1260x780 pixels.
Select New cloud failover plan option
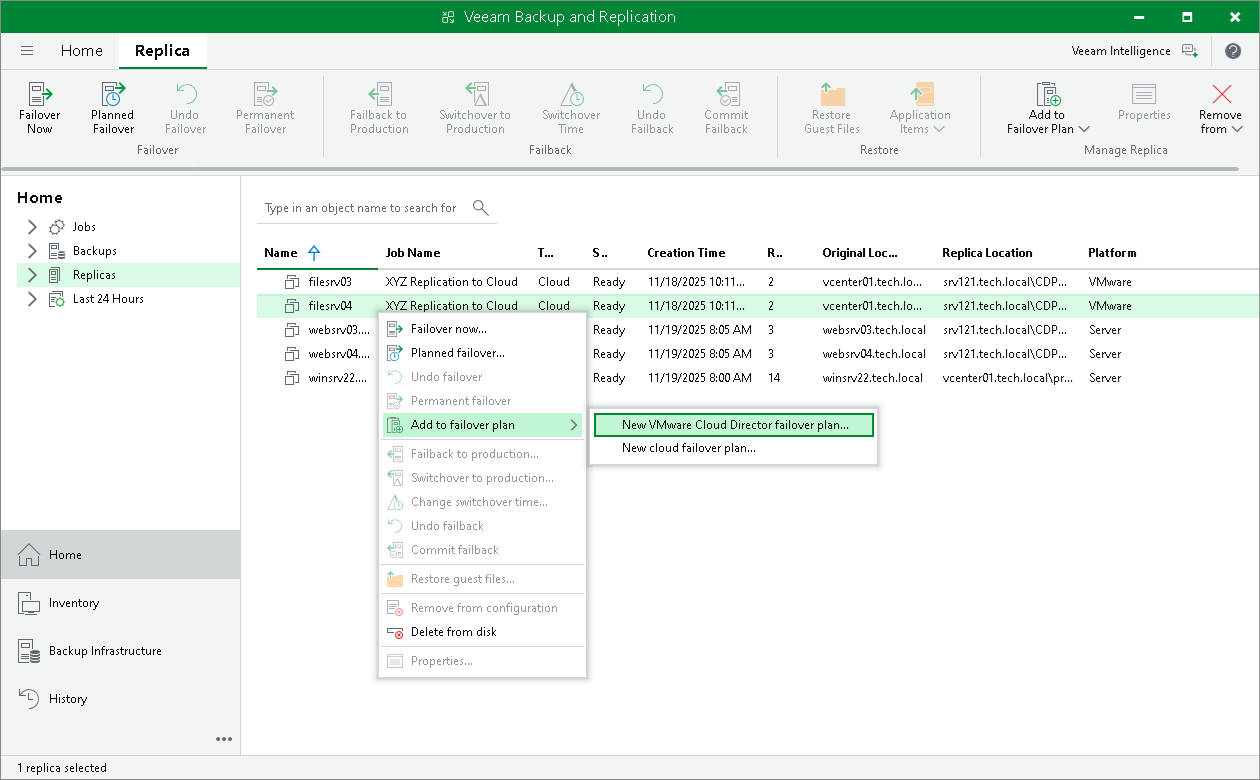tap(688, 448)
